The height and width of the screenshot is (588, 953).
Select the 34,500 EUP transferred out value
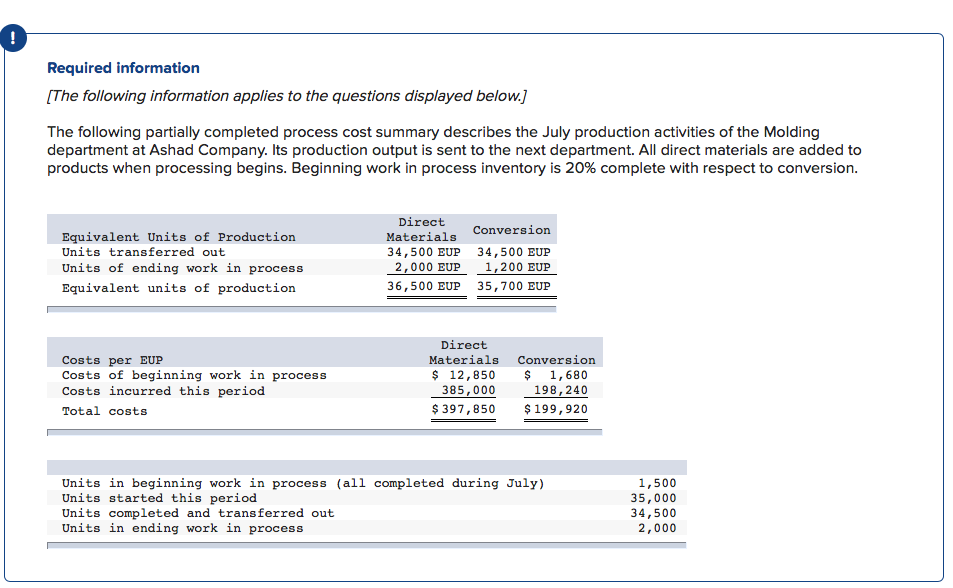click(426, 252)
